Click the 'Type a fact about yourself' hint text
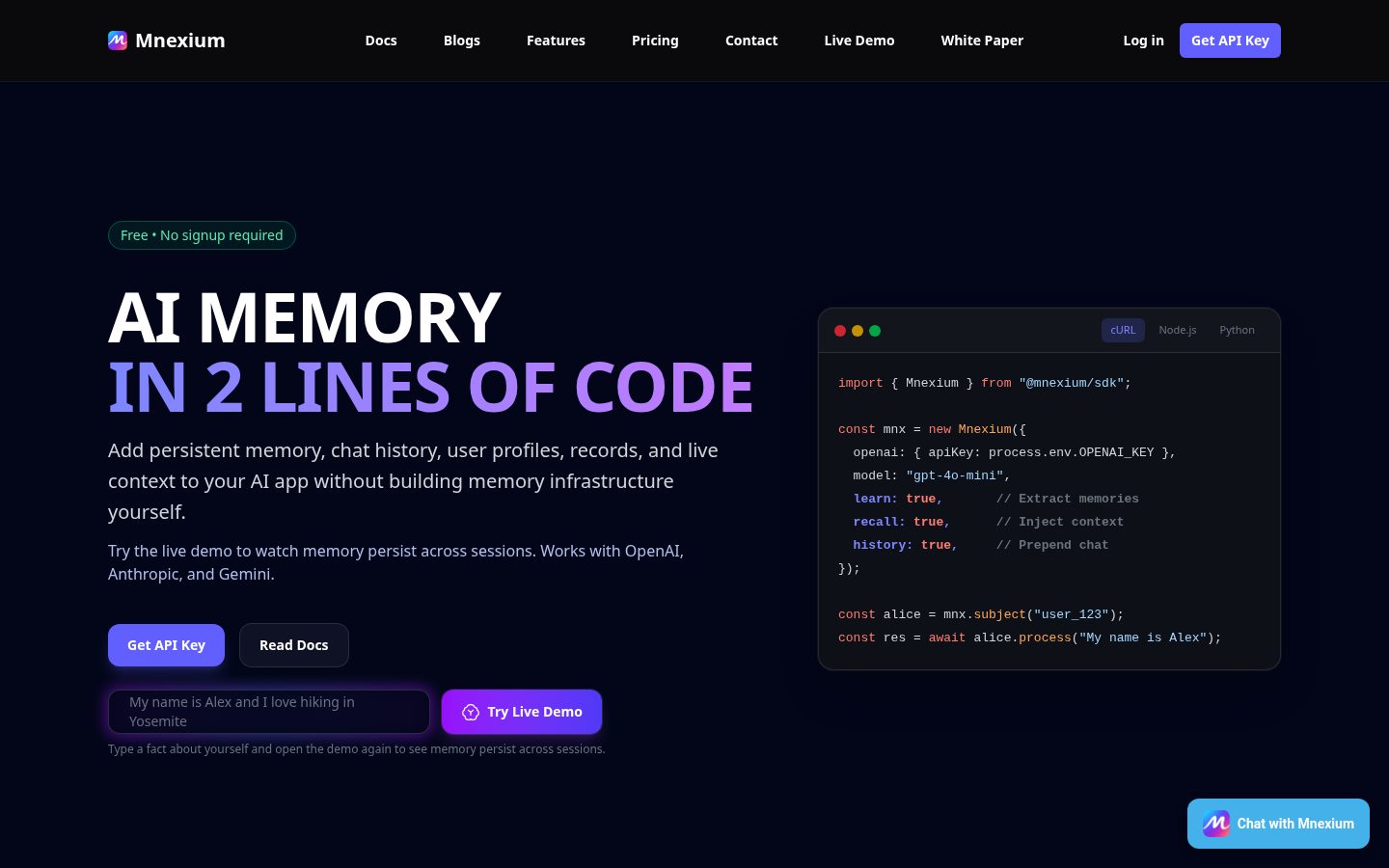The image size is (1389, 868). pyautogui.click(x=357, y=749)
